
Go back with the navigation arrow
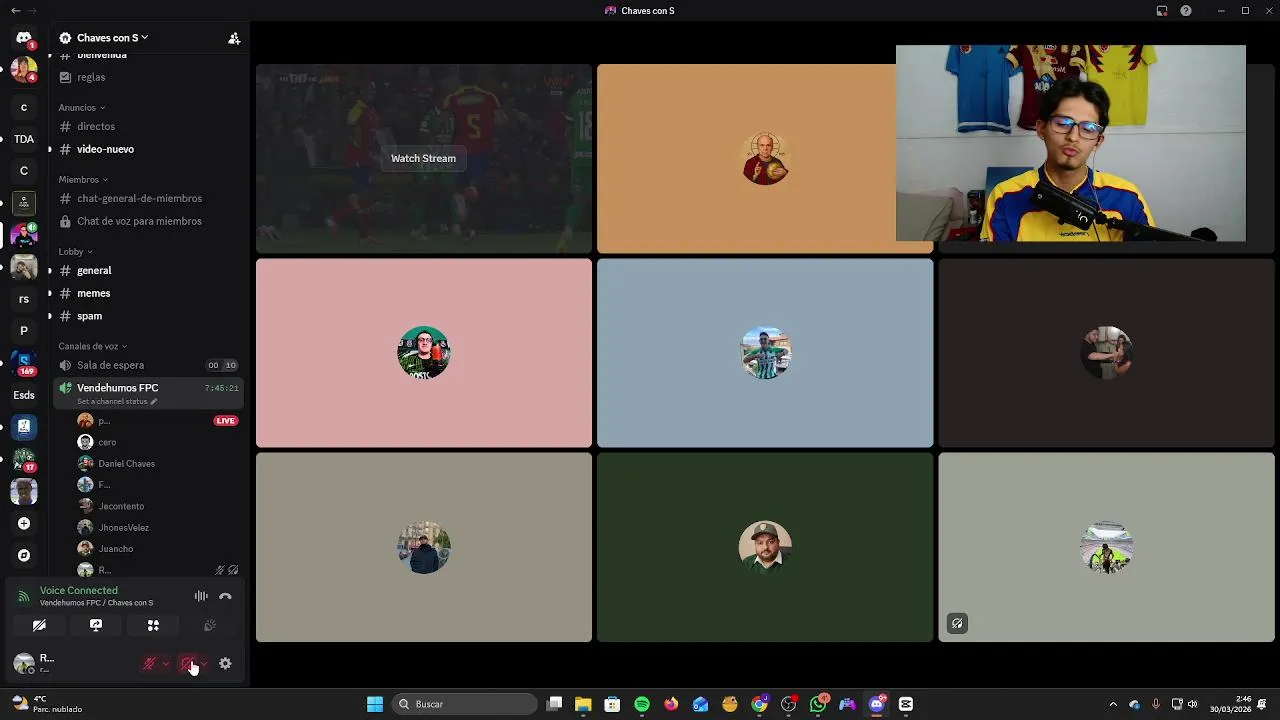click(x=15, y=11)
